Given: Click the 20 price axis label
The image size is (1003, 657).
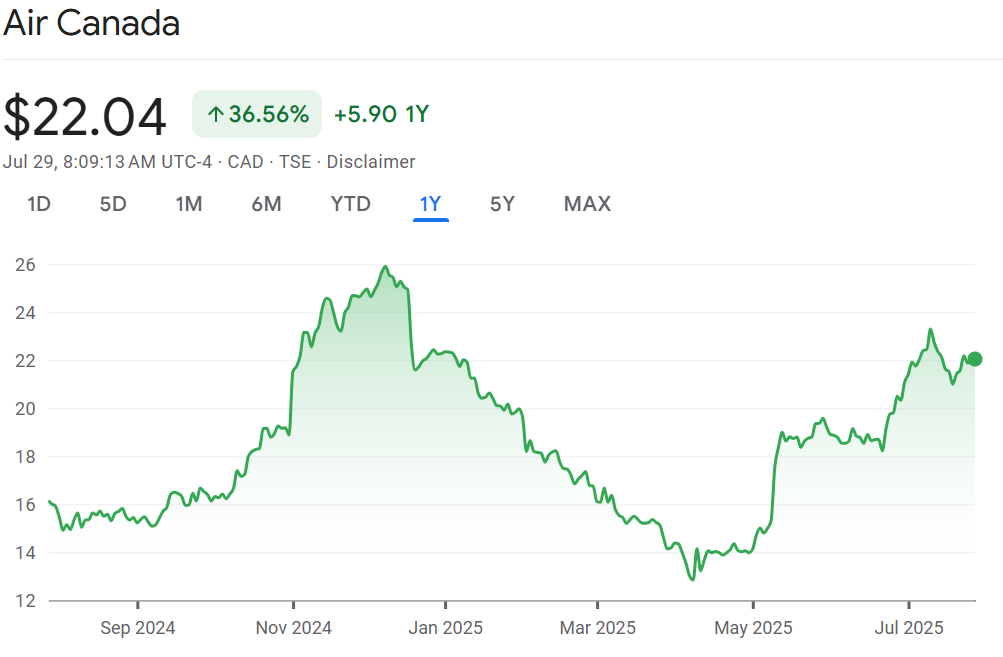Looking at the screenshot, I should pyautogui.click(x=26, y=409).
